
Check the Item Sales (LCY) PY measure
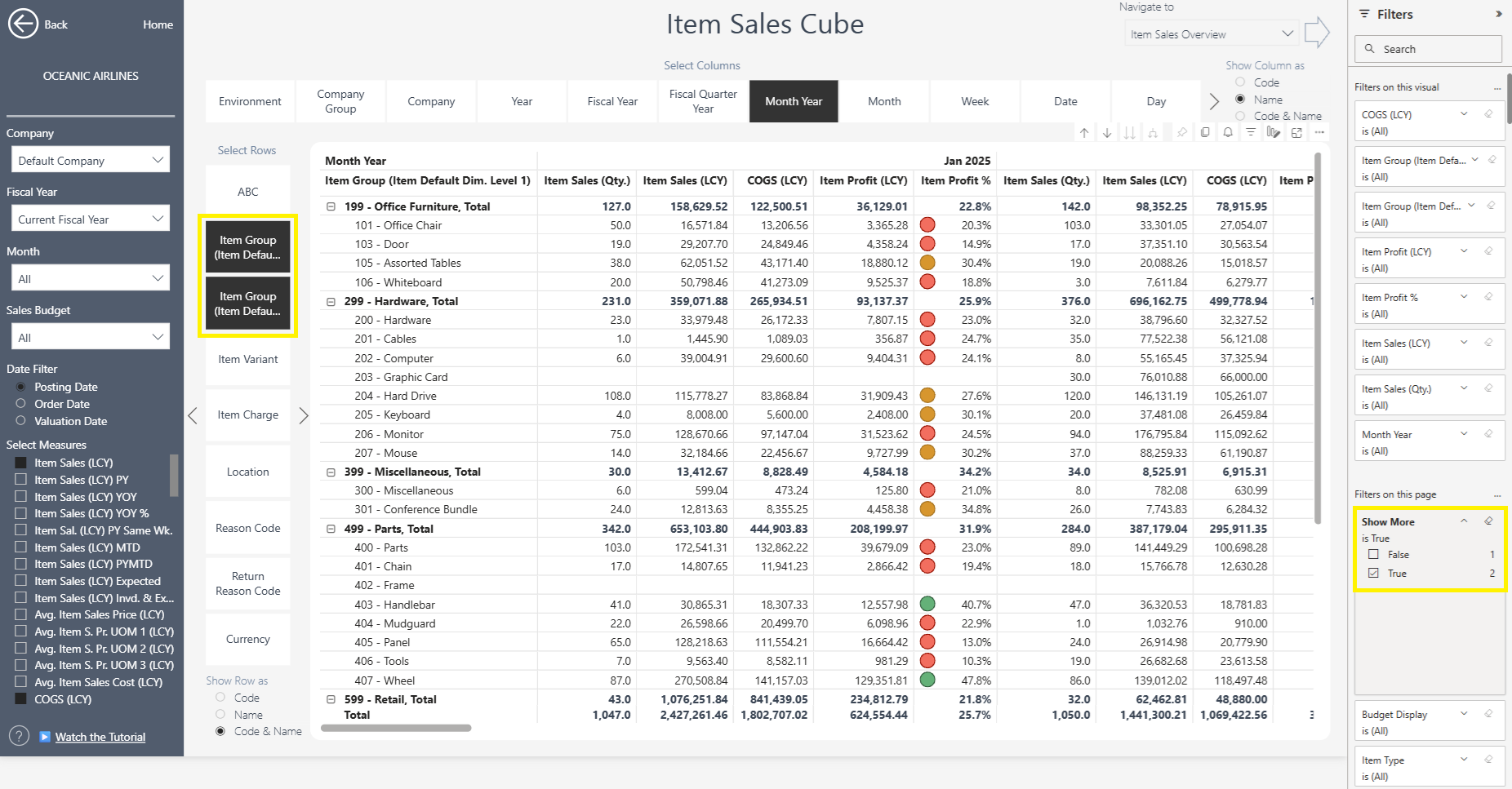point(21,480)
